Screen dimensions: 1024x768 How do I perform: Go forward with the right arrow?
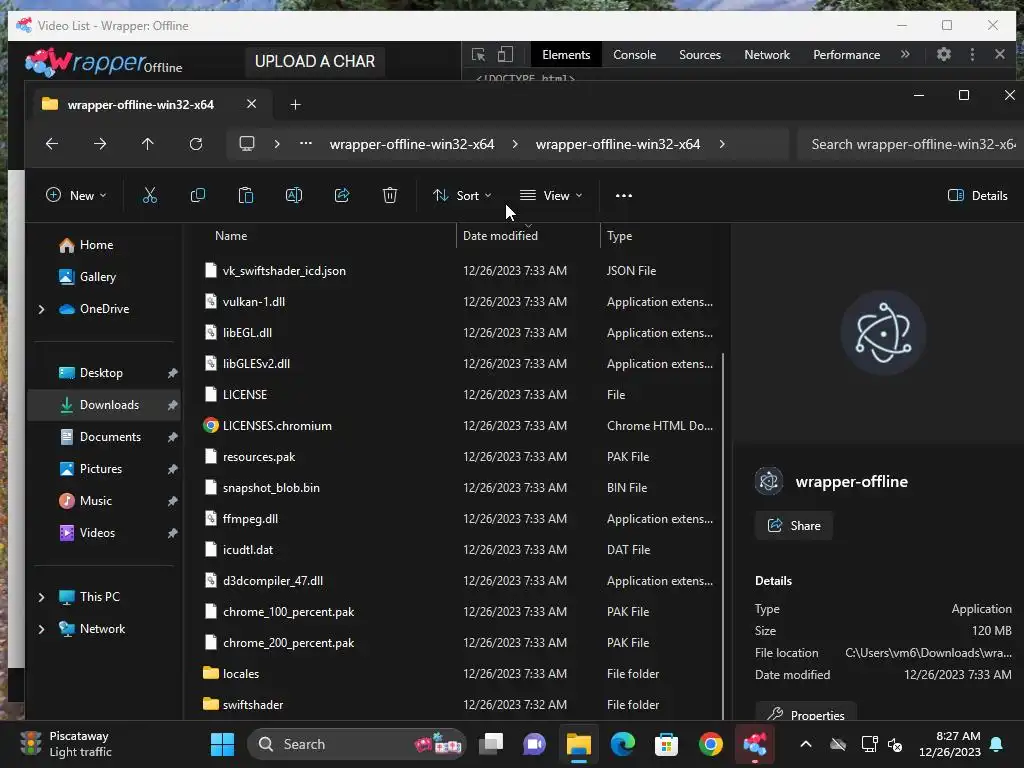coord(100,144)
